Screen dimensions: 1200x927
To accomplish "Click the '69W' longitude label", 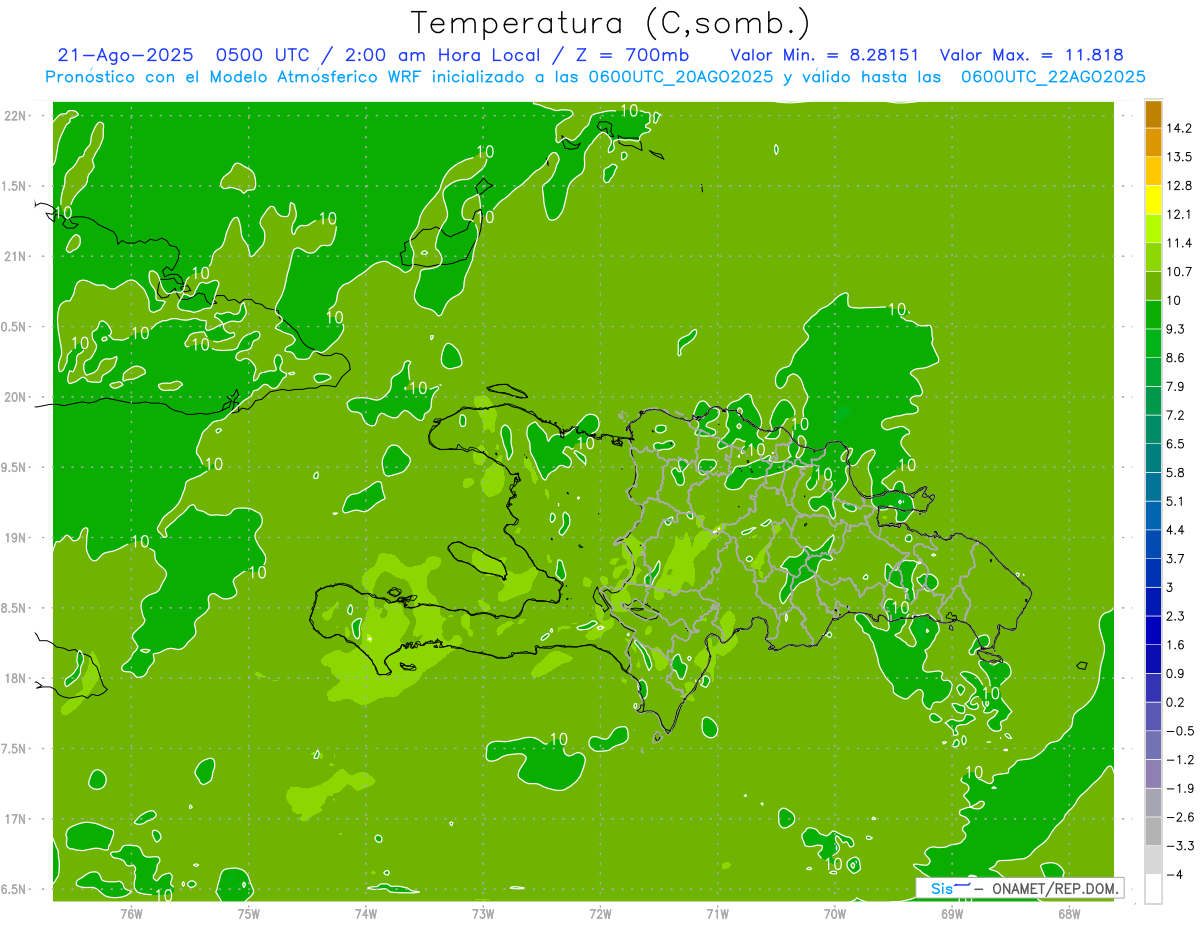I will pos(952,914).
